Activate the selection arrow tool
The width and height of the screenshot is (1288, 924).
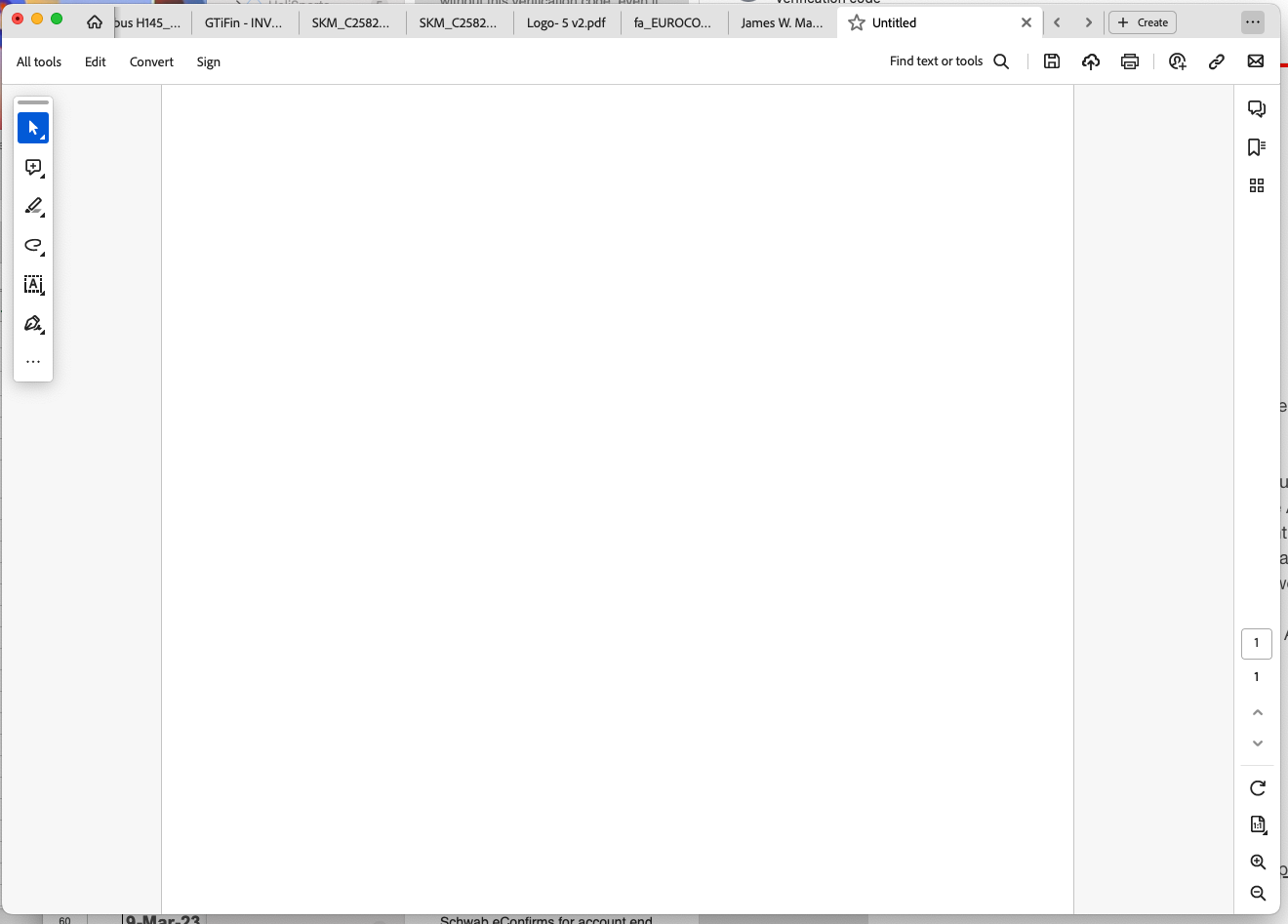tap(33, 128)
